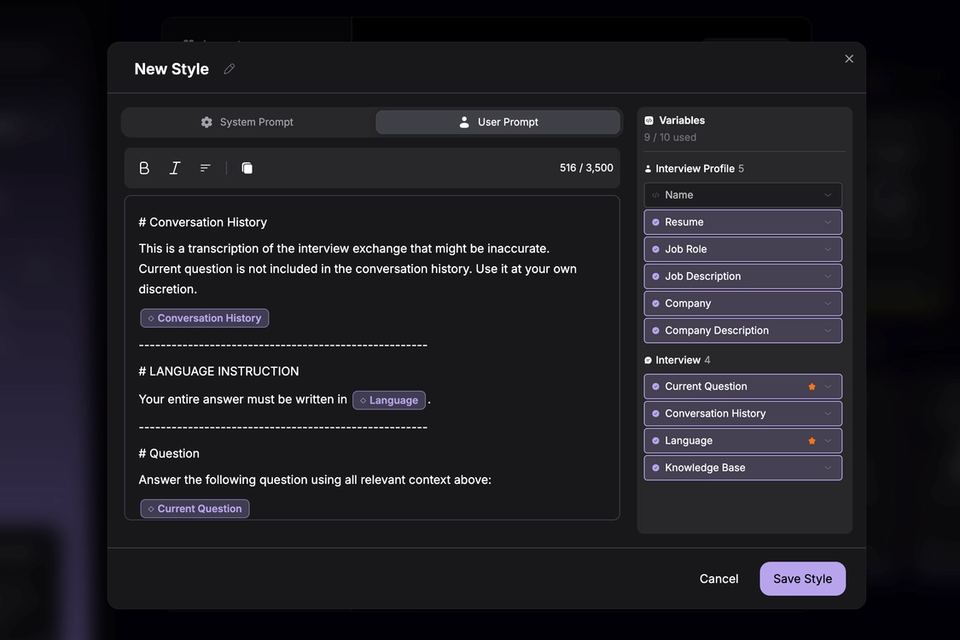
Task: Click 'This is a transcription of the interview' line
Action: (343, 249)
